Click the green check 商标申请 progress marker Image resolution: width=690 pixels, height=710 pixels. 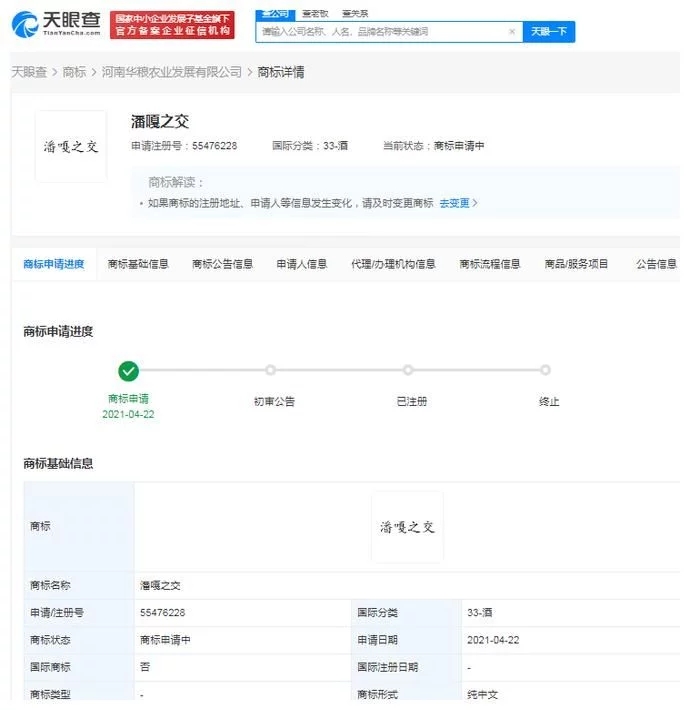[x=129, y=371]
